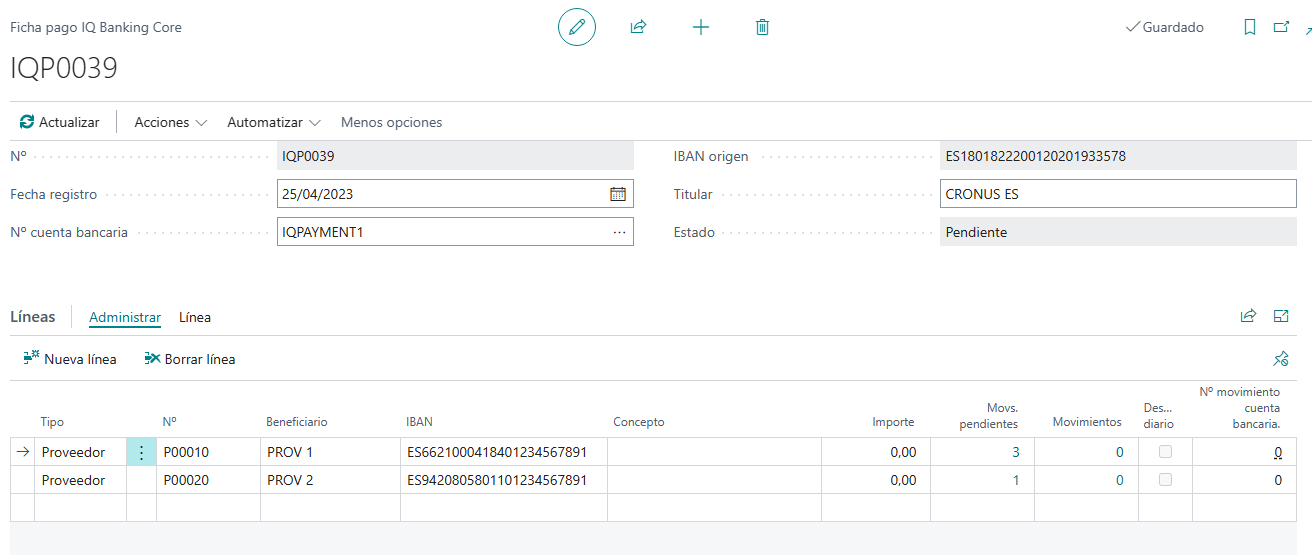Expand the Líneas section to full view
The image size is (1312, 555).
[1281, 316]
